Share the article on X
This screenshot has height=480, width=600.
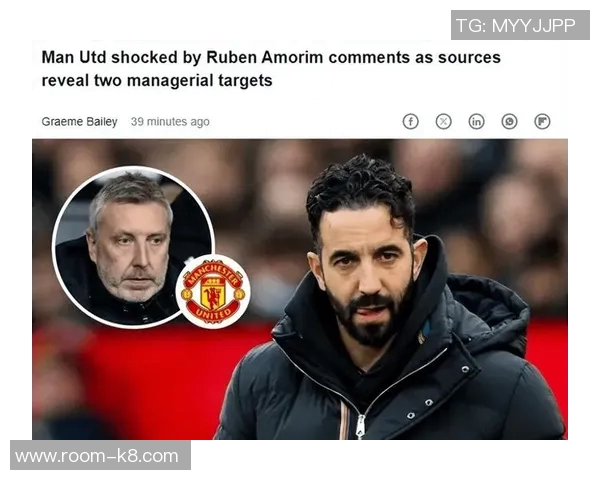click(x=443, y=122)
